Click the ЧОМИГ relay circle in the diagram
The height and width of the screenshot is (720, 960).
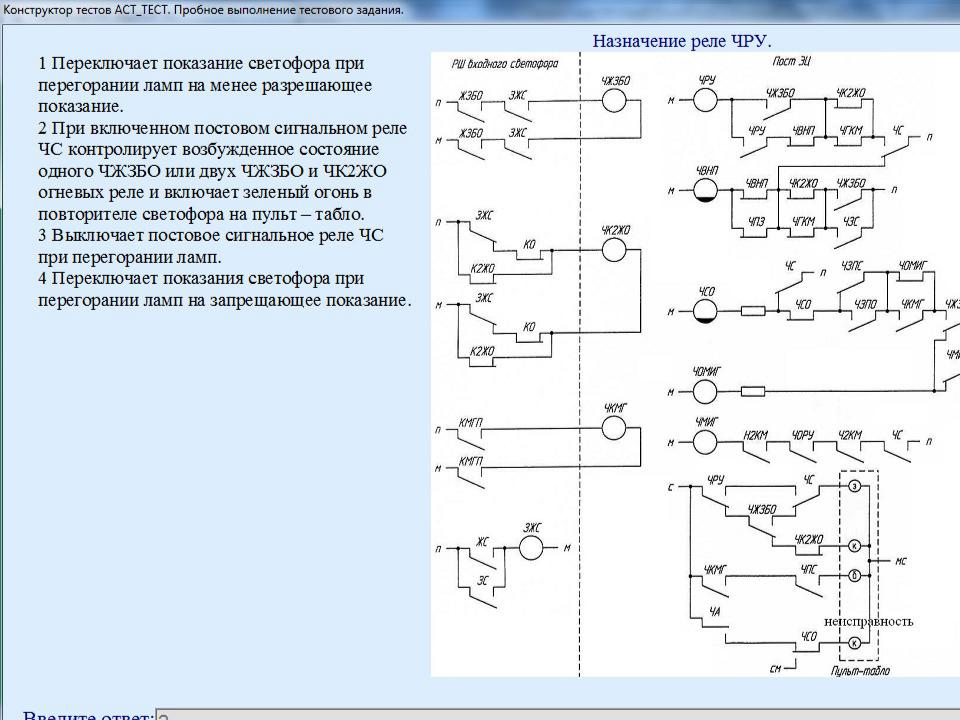(x=705, y=391)
